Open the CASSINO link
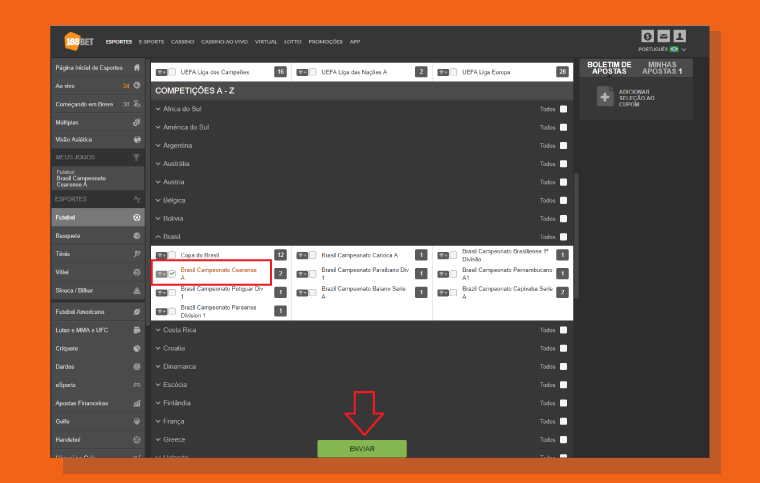Image resolution: width=760 pixels, height=483 pixels. point(182,42)
